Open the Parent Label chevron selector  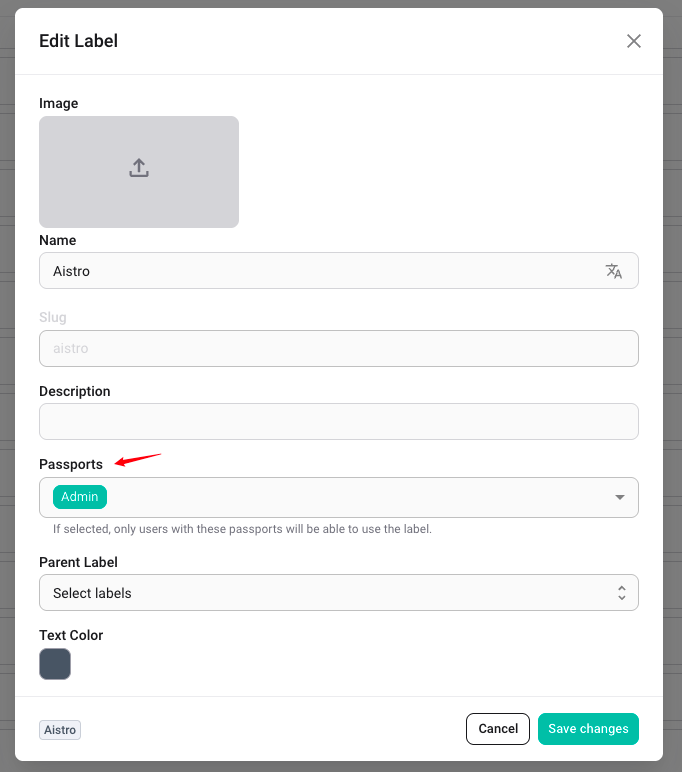621,593
